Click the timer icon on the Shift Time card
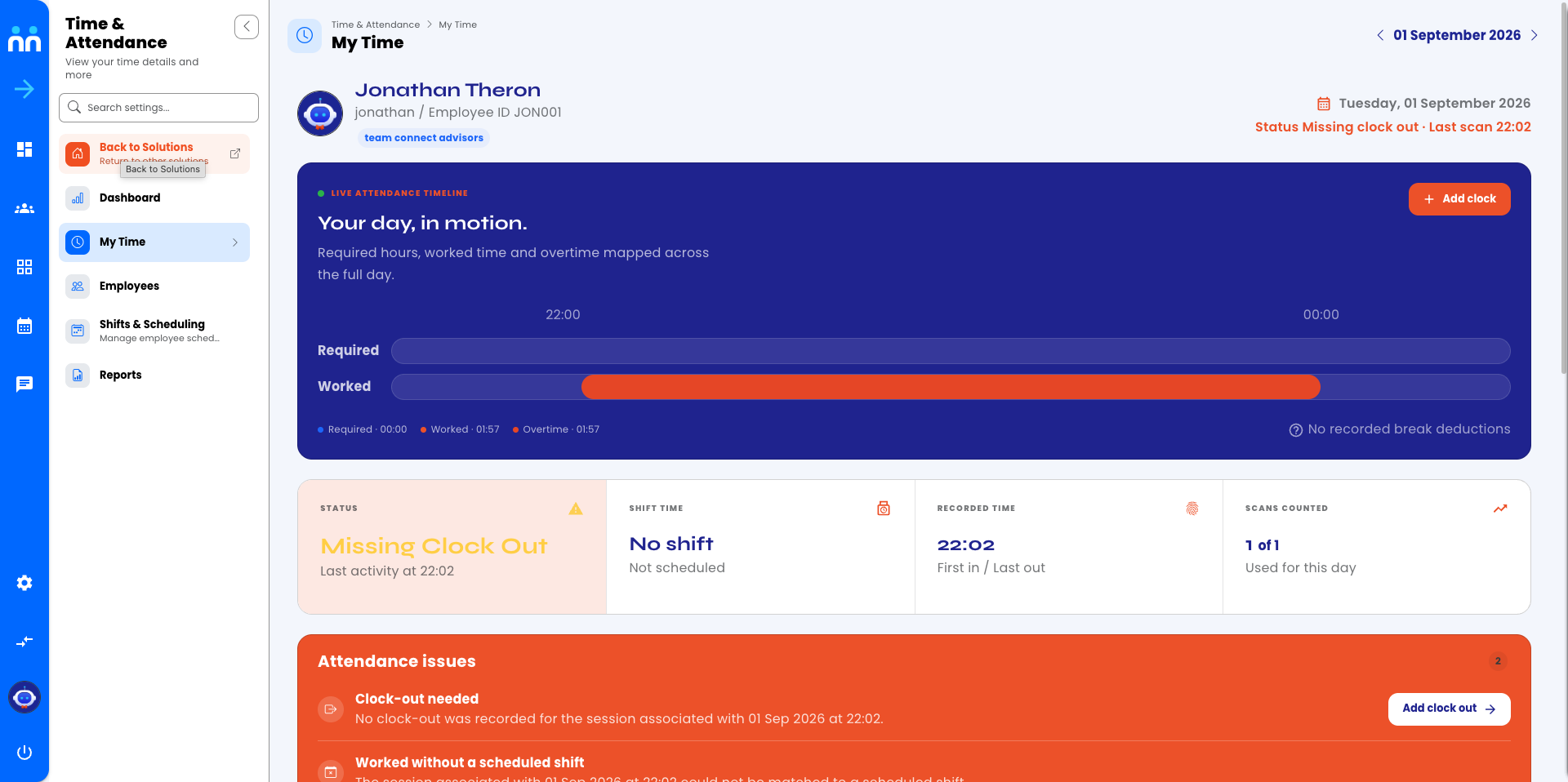Image resolution: width=1568 pixels, height=782 pixels. 884,509
